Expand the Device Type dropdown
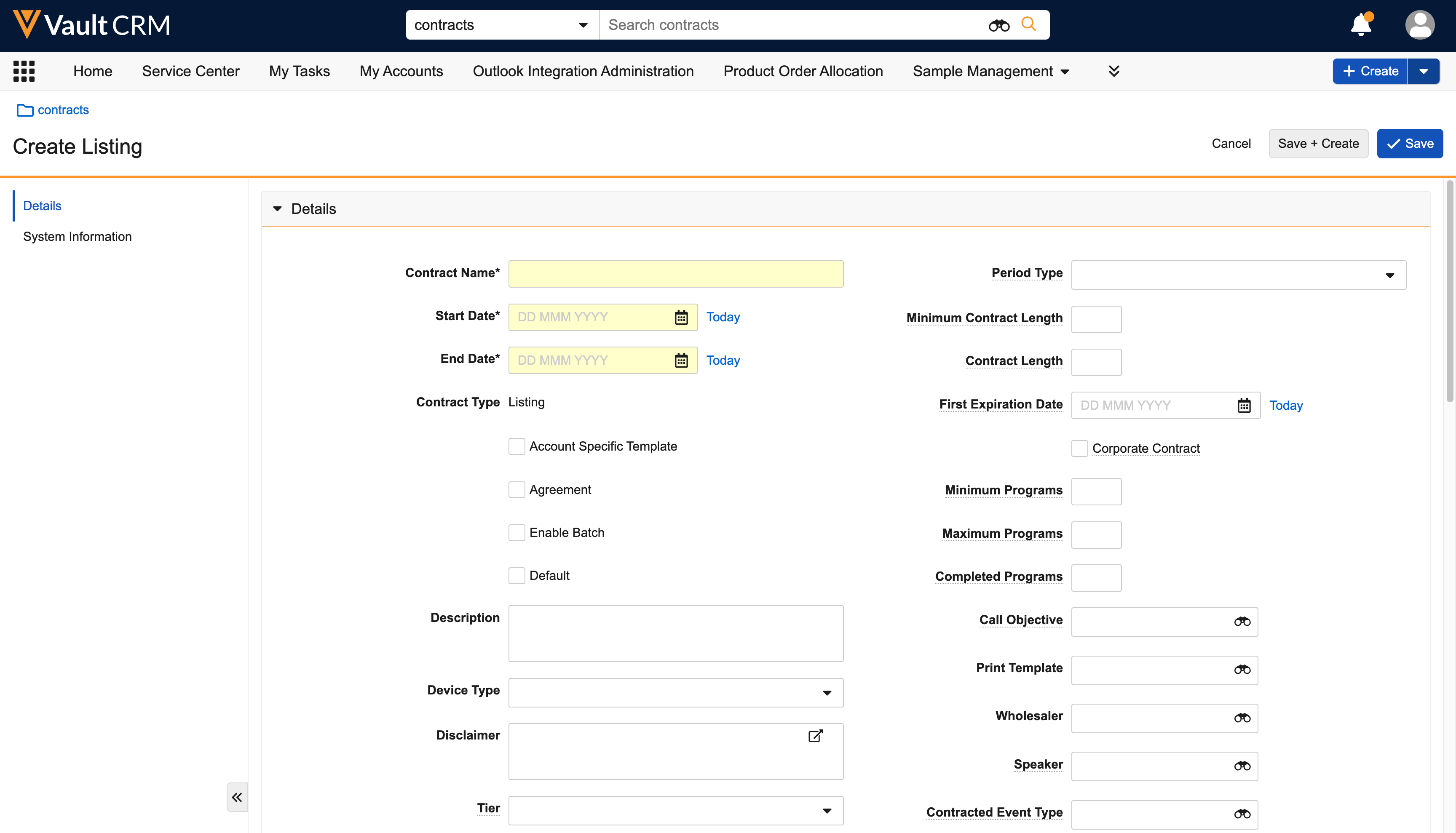 [675, 693]
